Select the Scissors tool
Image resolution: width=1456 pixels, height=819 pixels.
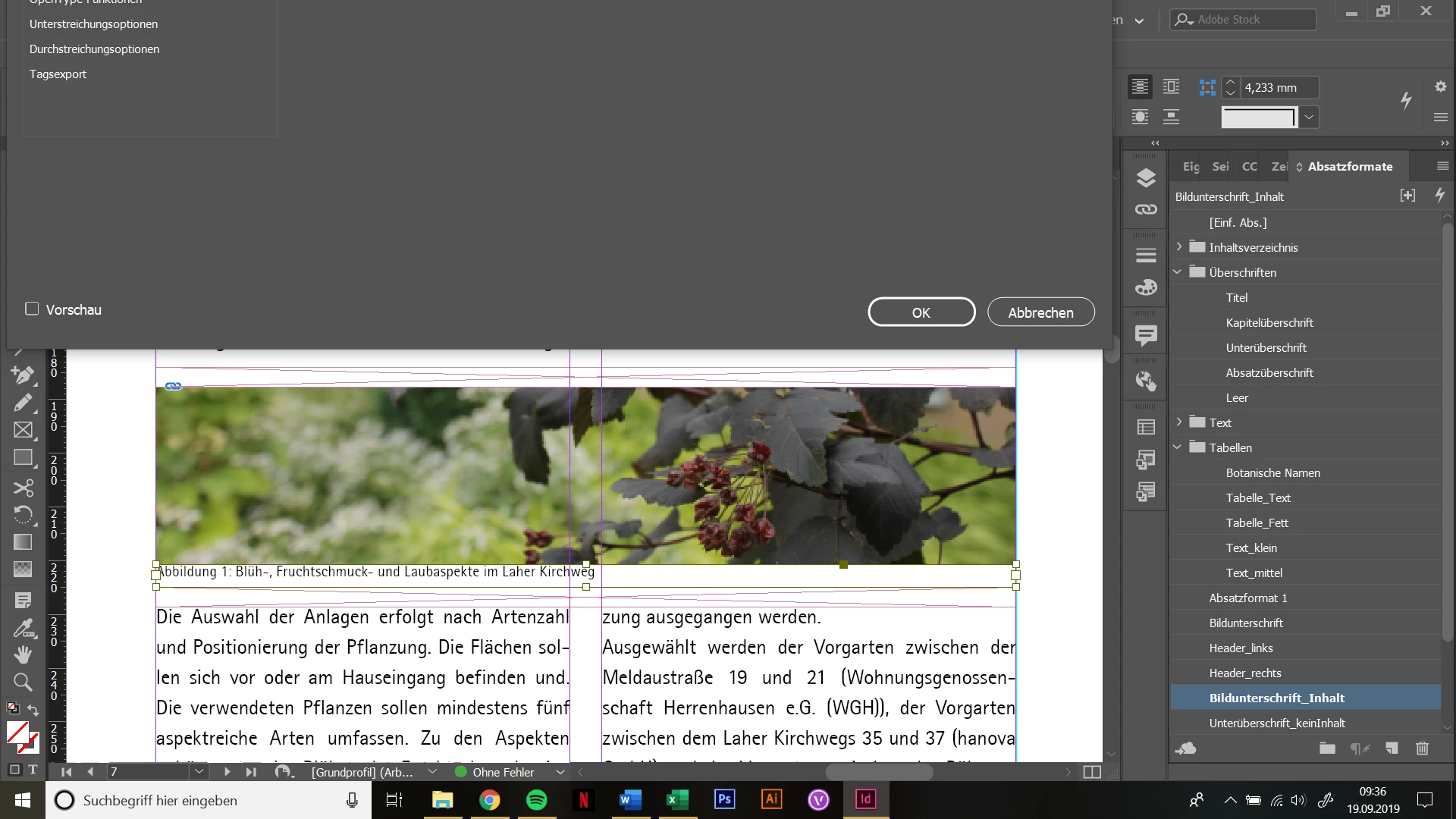[23, 487]
